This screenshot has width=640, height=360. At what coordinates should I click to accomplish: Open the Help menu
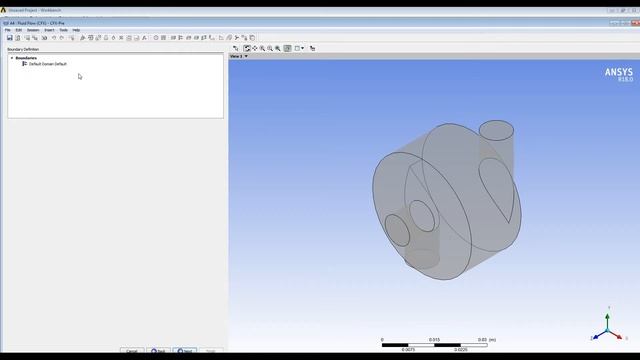click(x=76, y=30)
